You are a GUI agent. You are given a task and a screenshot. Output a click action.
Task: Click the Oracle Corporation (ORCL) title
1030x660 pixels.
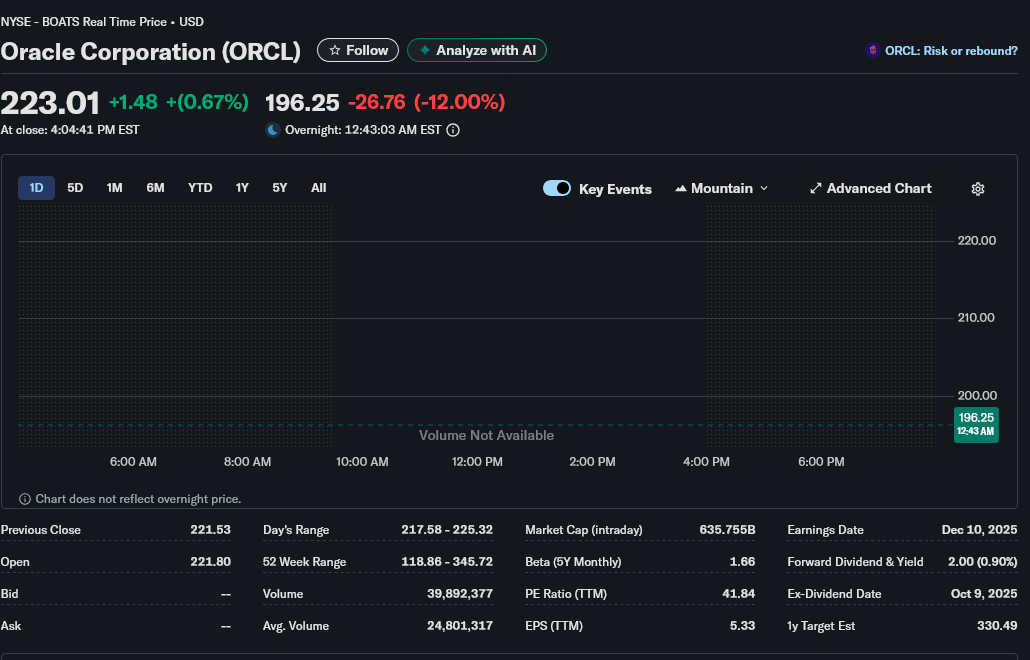[x=150, y=51]
